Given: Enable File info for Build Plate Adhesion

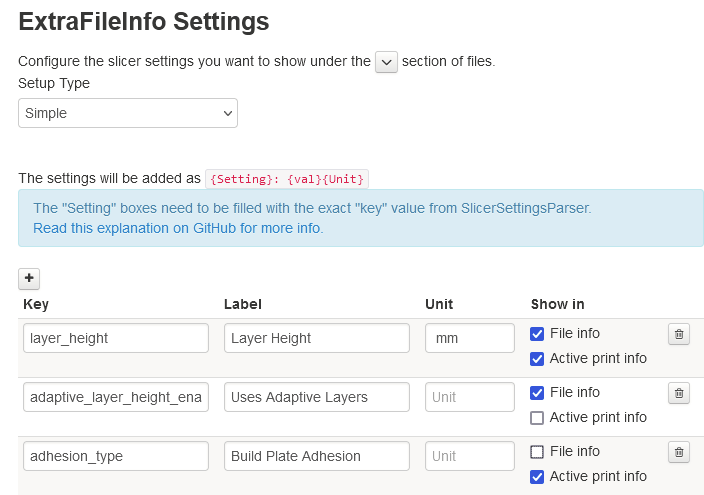Looking at the screenshot, I should [x=537, y=451].
